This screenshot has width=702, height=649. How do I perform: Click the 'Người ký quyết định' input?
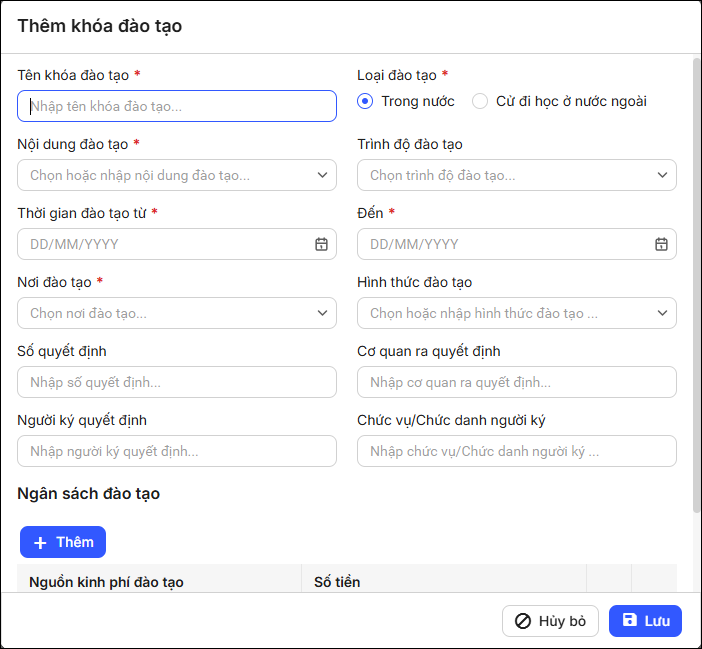177,451
